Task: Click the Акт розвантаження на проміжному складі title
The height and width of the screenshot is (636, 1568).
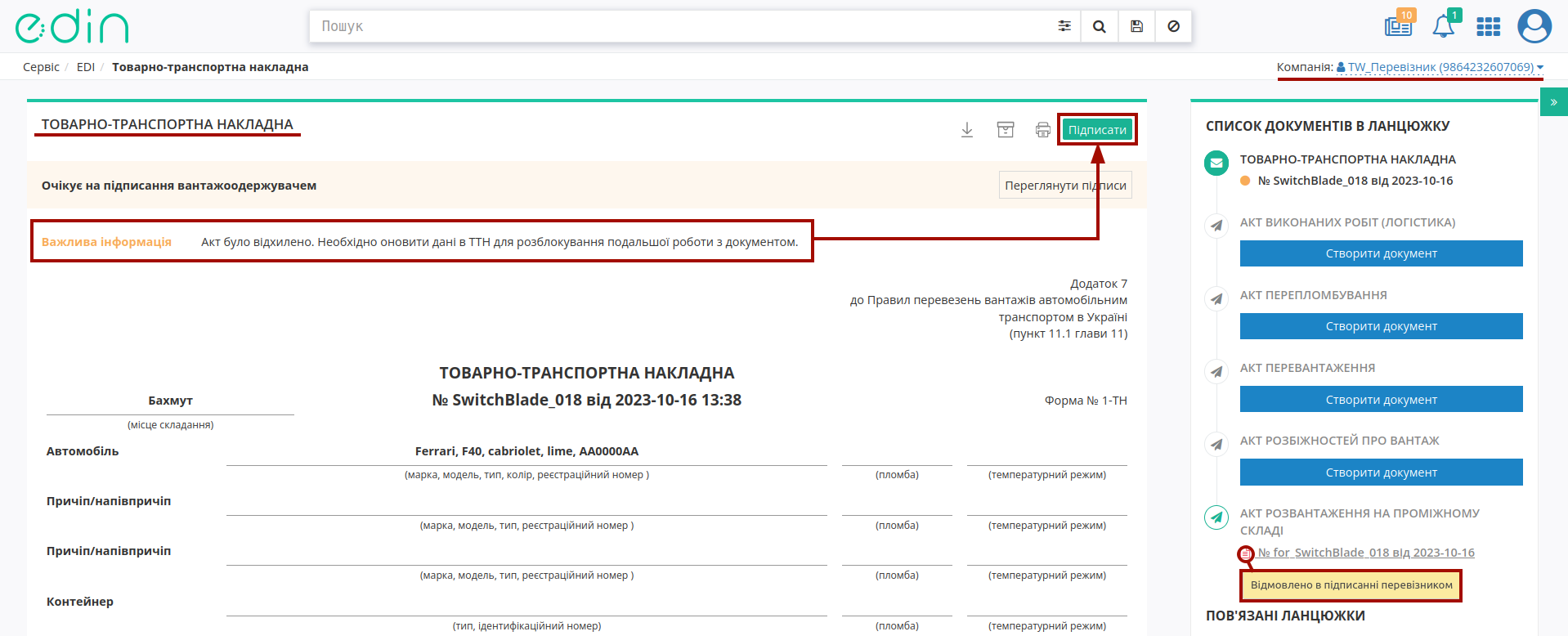Action: [1360, 522]
